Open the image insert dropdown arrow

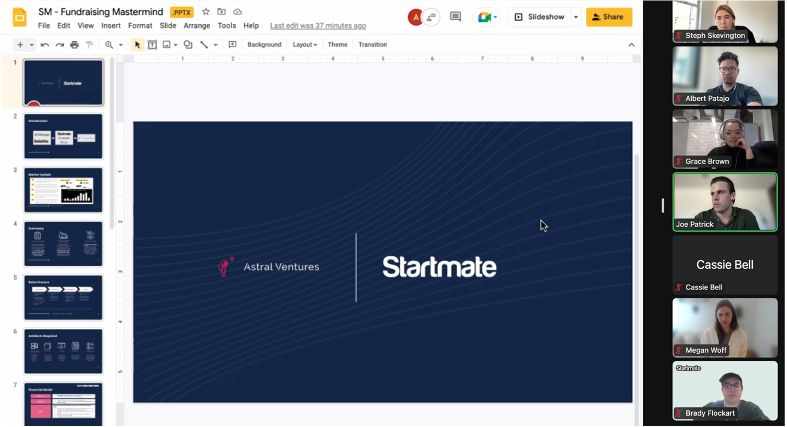[x=176, y=45]
